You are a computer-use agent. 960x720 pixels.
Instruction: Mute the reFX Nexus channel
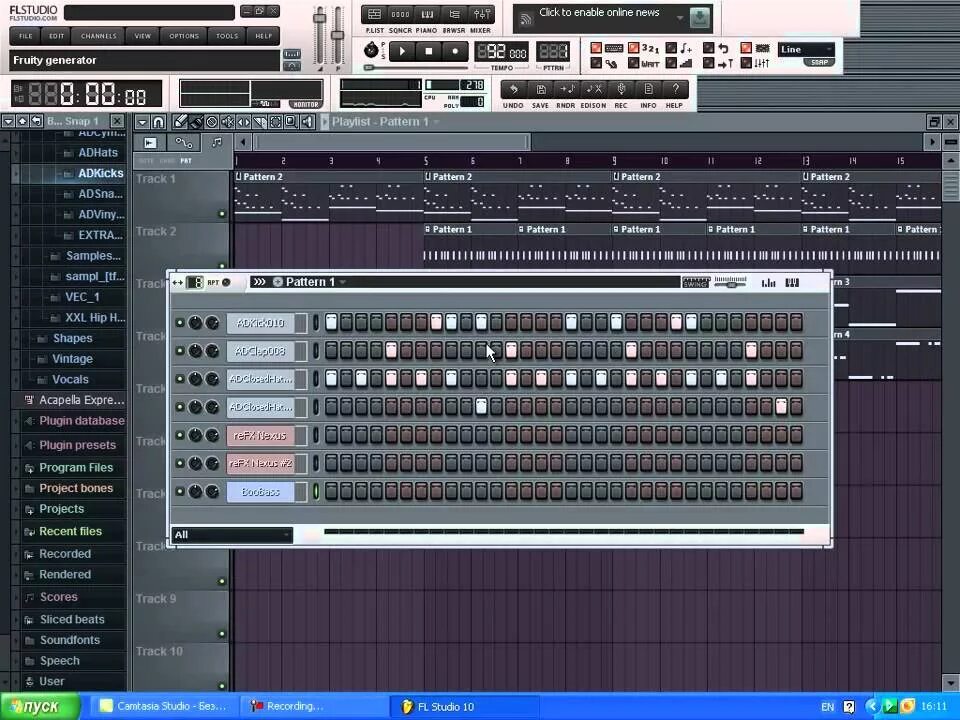[x=179, y=435]
